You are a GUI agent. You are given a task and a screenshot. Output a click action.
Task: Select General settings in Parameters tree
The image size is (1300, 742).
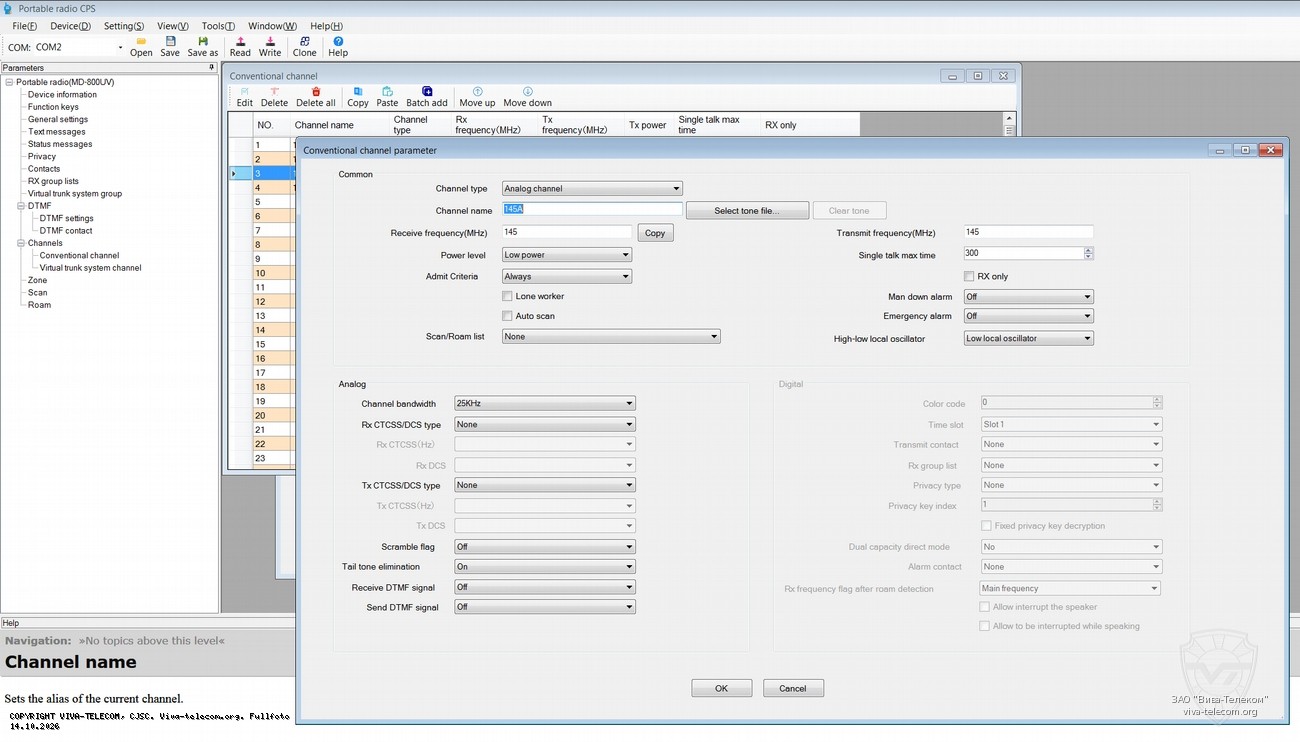click(x=58, y=119)
